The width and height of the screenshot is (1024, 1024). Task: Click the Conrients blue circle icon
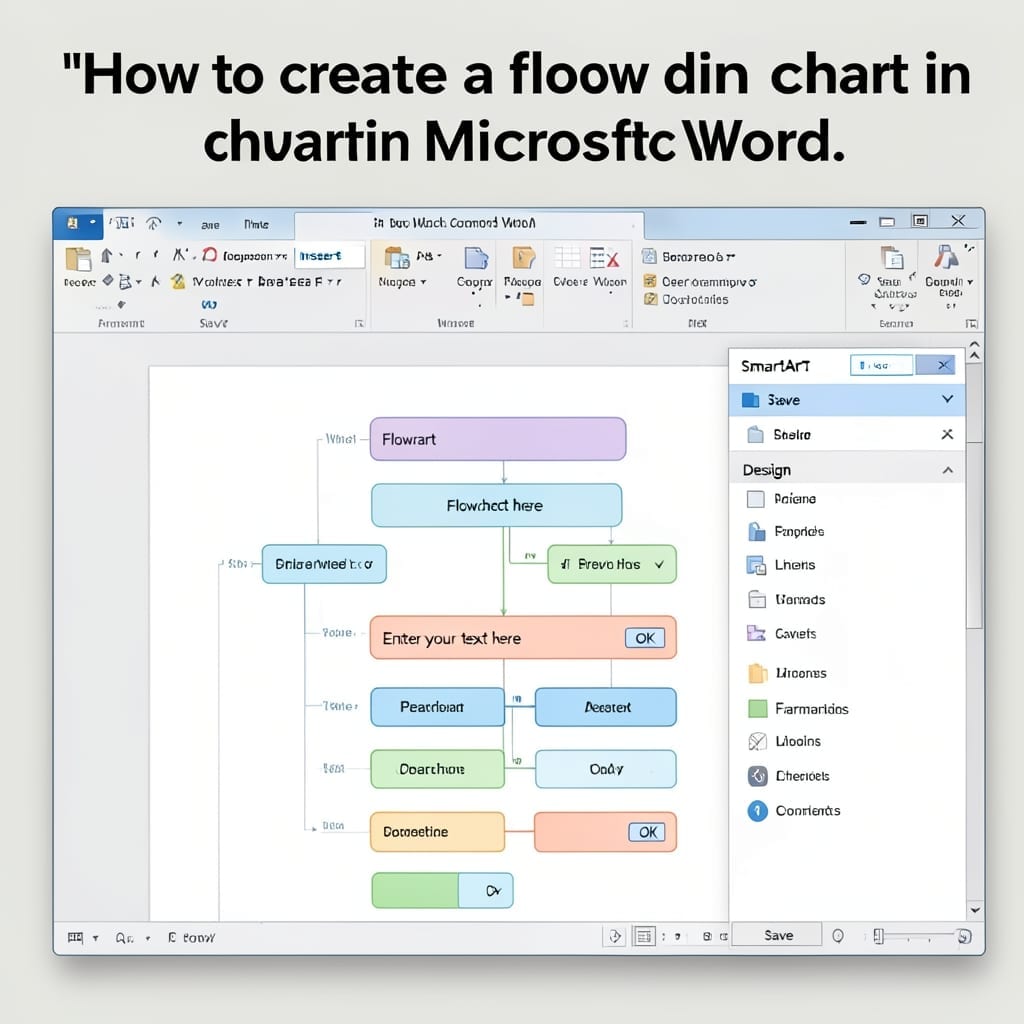[758, 810]
